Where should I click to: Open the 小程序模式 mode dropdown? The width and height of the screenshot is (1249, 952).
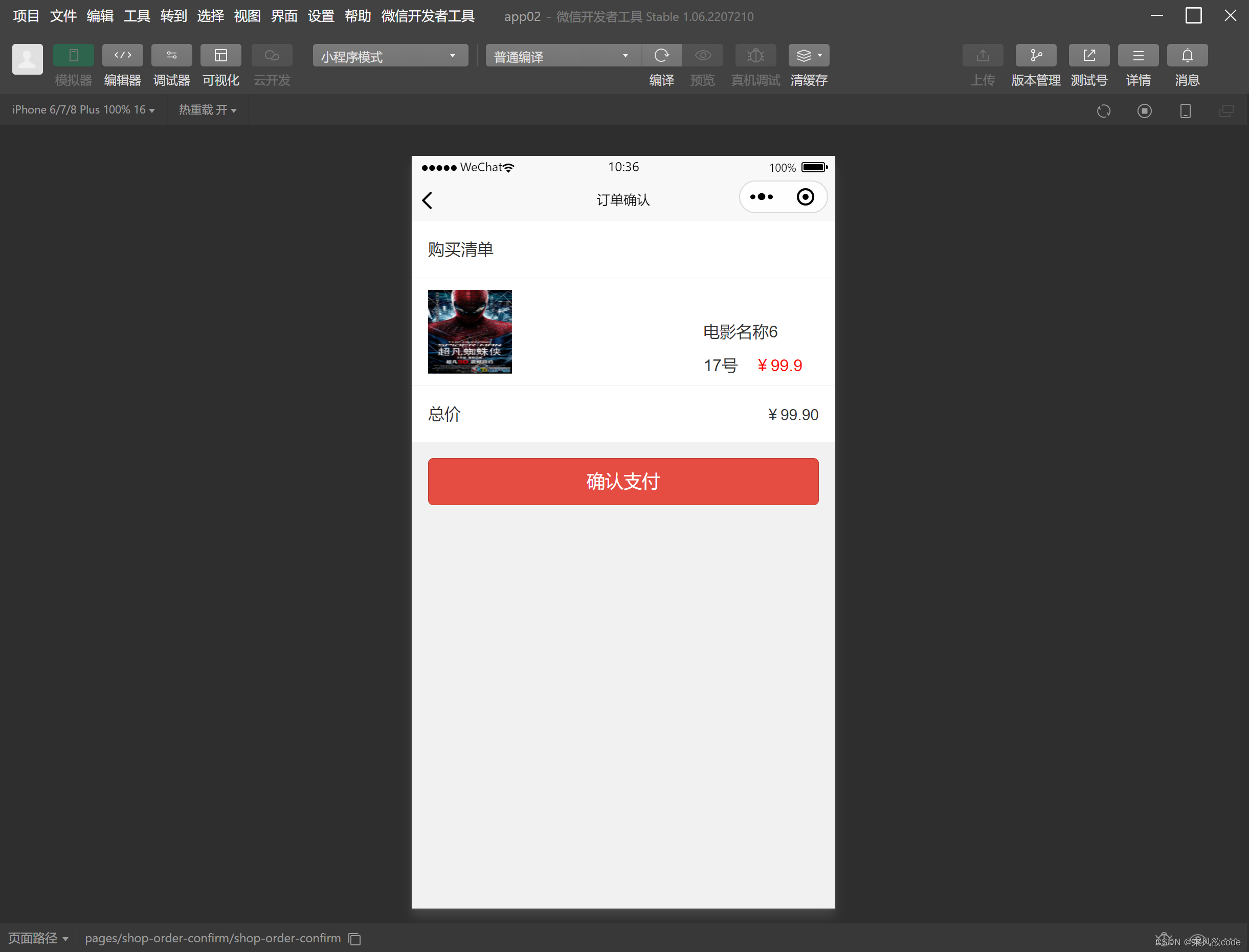click(x=390, y=56)
